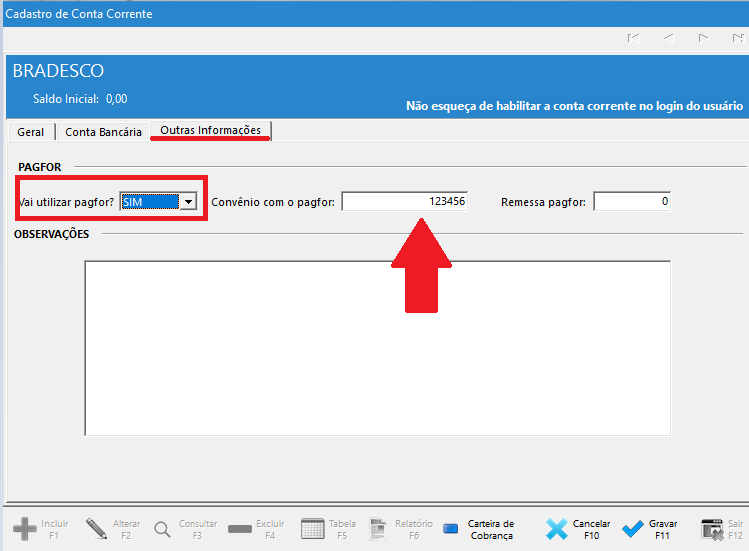Click the Carteira de Cobrança label
This screenshot has width=749, height=551.
pyautogui.click(x=491, y=529)
